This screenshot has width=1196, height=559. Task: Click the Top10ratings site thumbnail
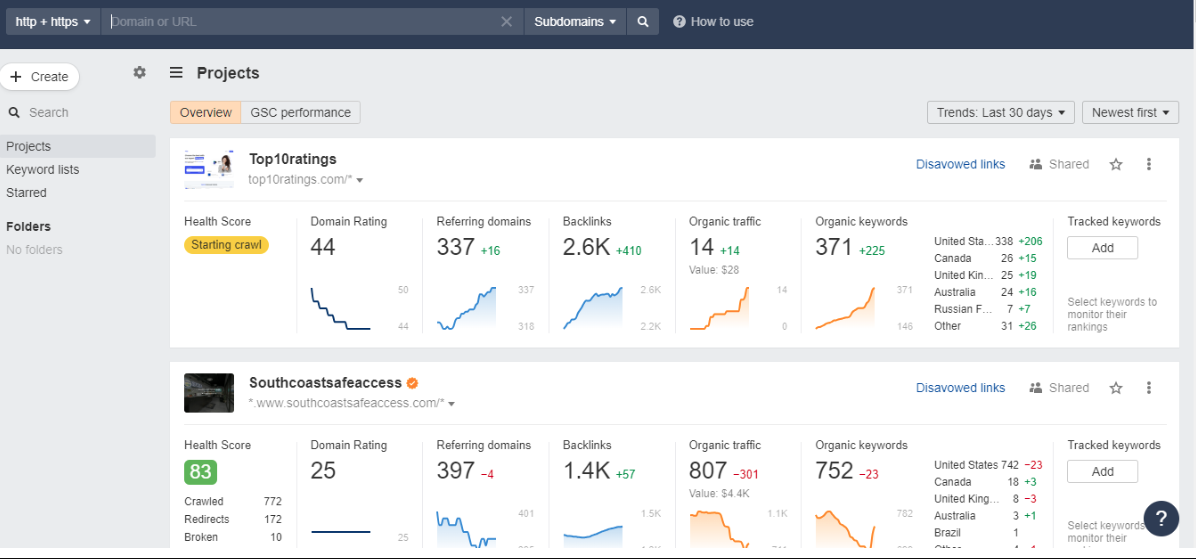209,169
